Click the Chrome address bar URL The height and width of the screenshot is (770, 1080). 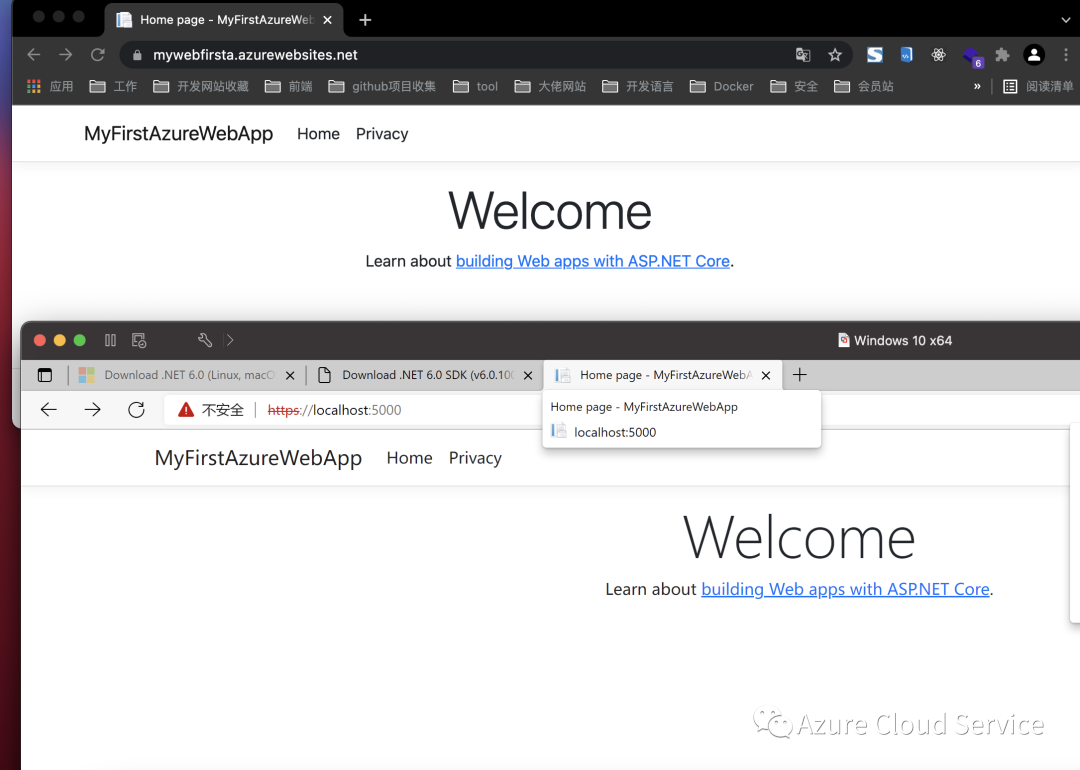(256, 55)
